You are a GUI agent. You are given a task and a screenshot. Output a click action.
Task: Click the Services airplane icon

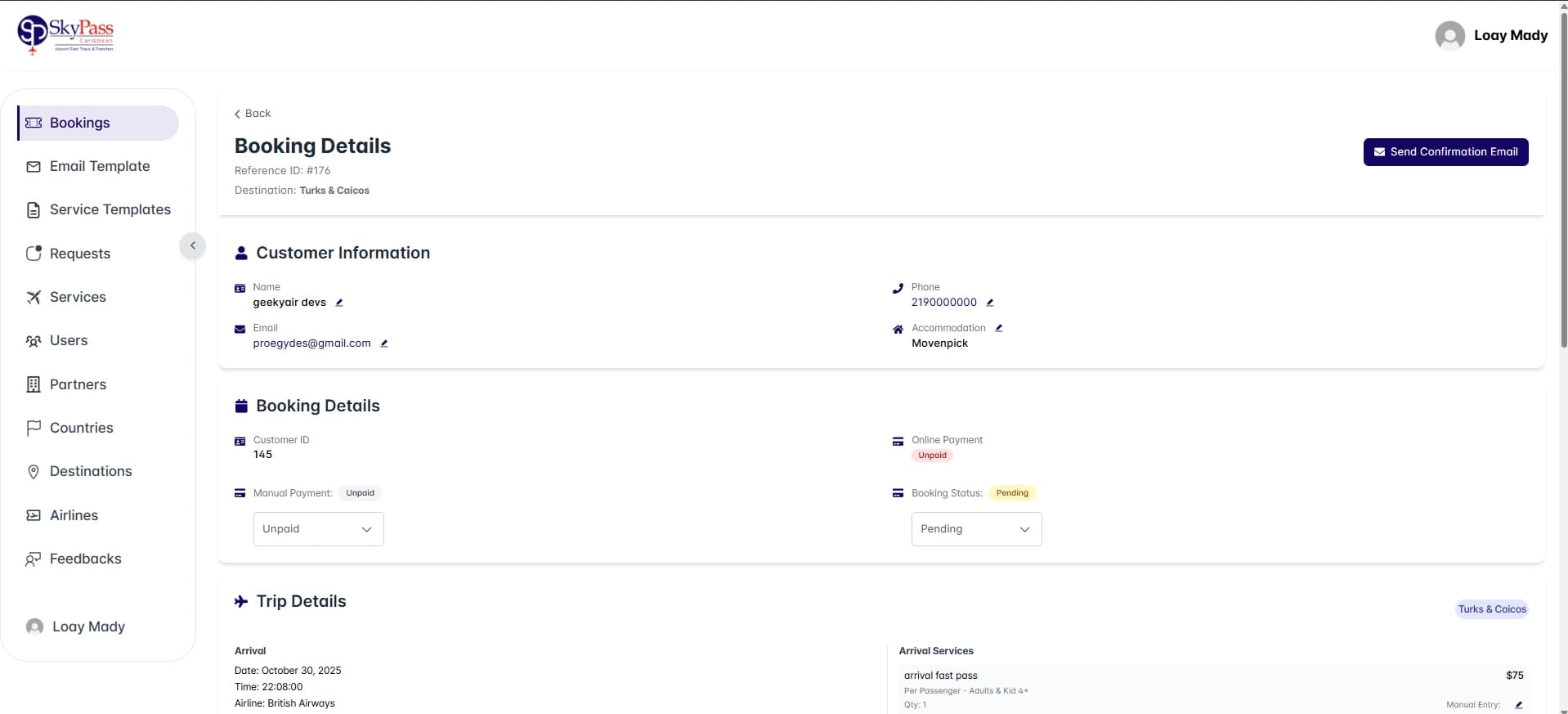point(34,297)
